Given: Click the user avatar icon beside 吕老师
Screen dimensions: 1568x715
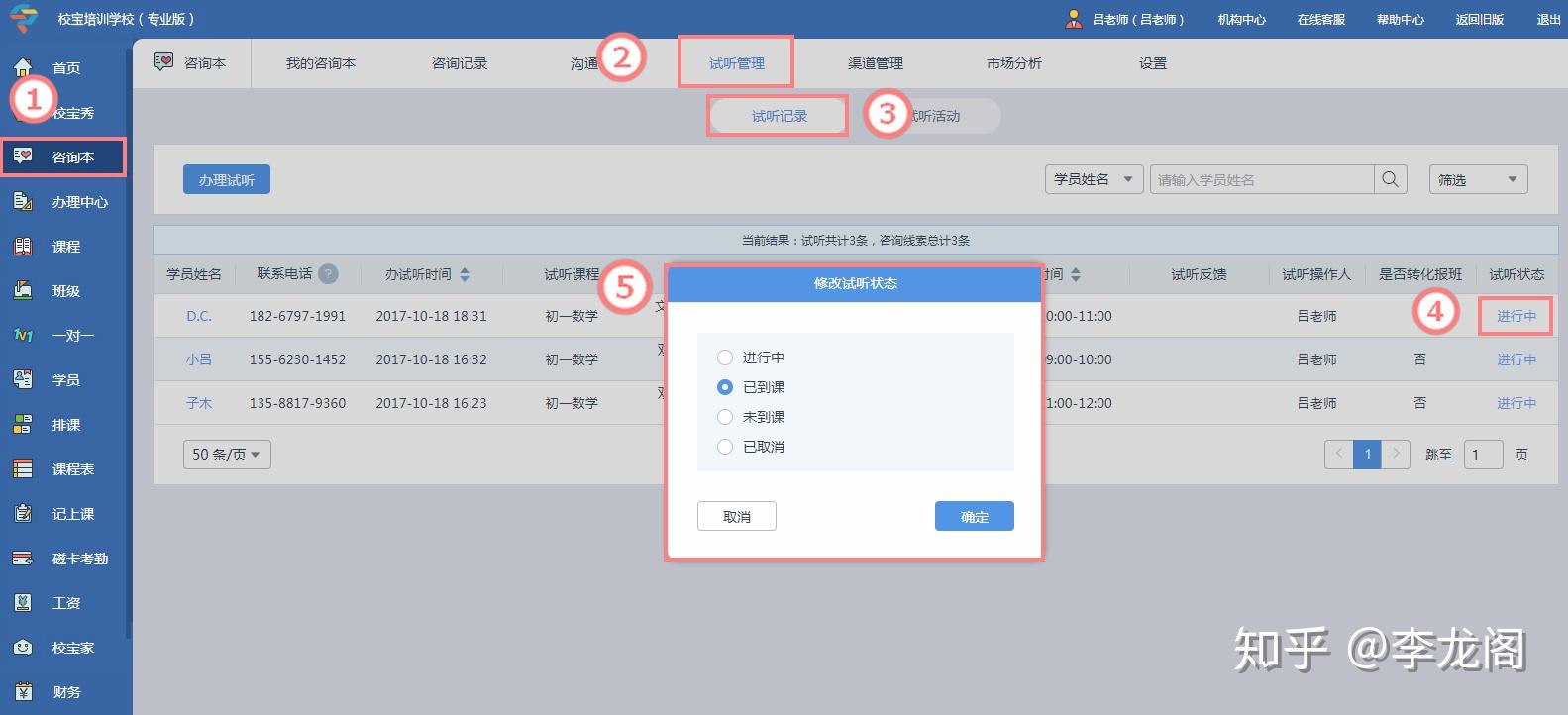Looking at the screenshot, I should [1074, 19].
